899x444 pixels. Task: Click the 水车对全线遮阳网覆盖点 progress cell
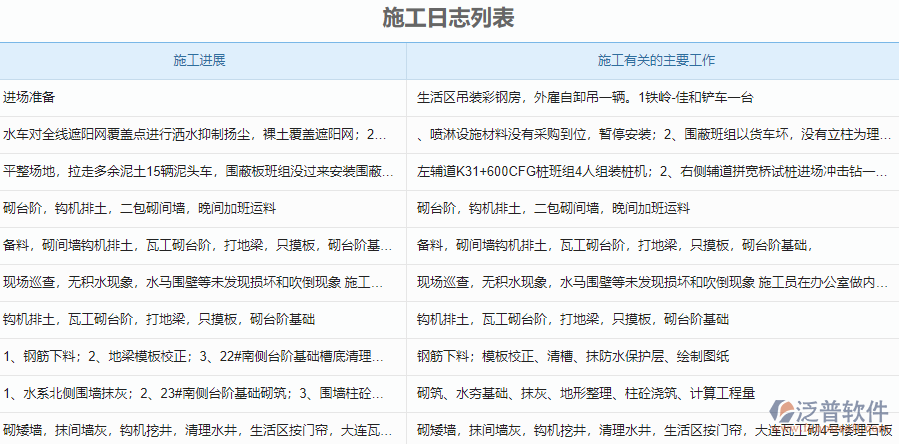tap(203, 135)
